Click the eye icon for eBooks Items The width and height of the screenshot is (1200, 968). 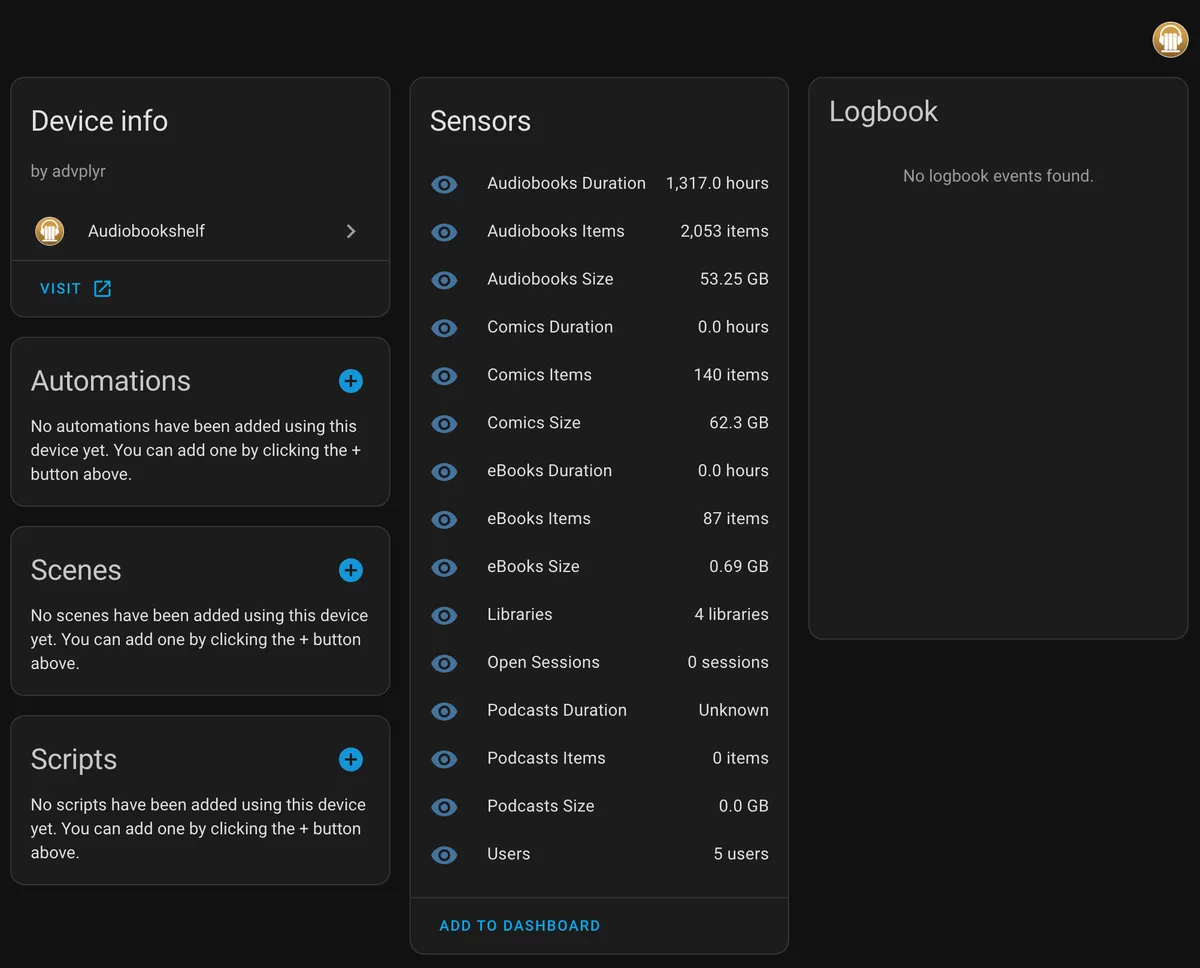coord(444,520)
